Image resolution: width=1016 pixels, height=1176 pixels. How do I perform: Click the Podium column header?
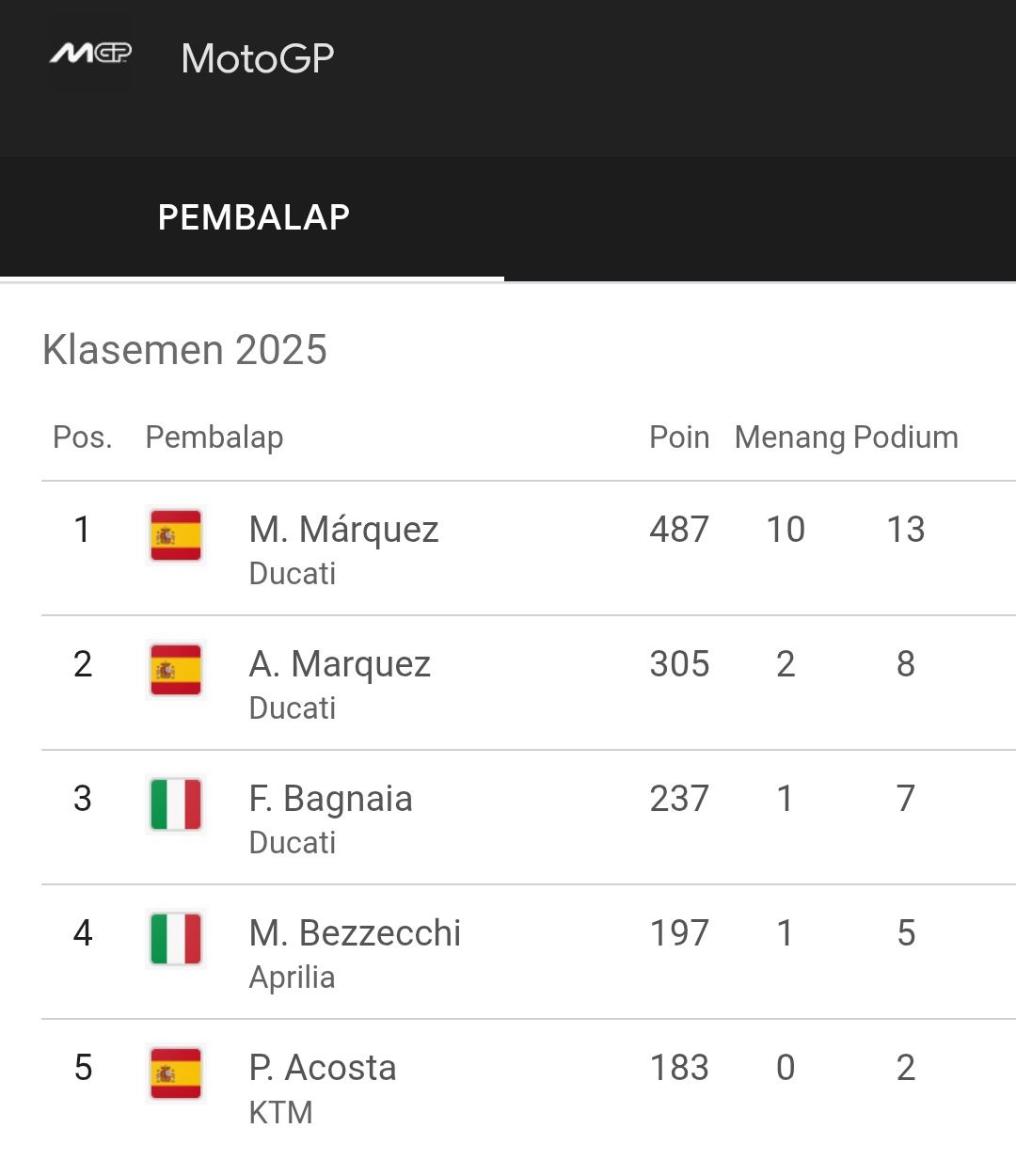[906, 437]
